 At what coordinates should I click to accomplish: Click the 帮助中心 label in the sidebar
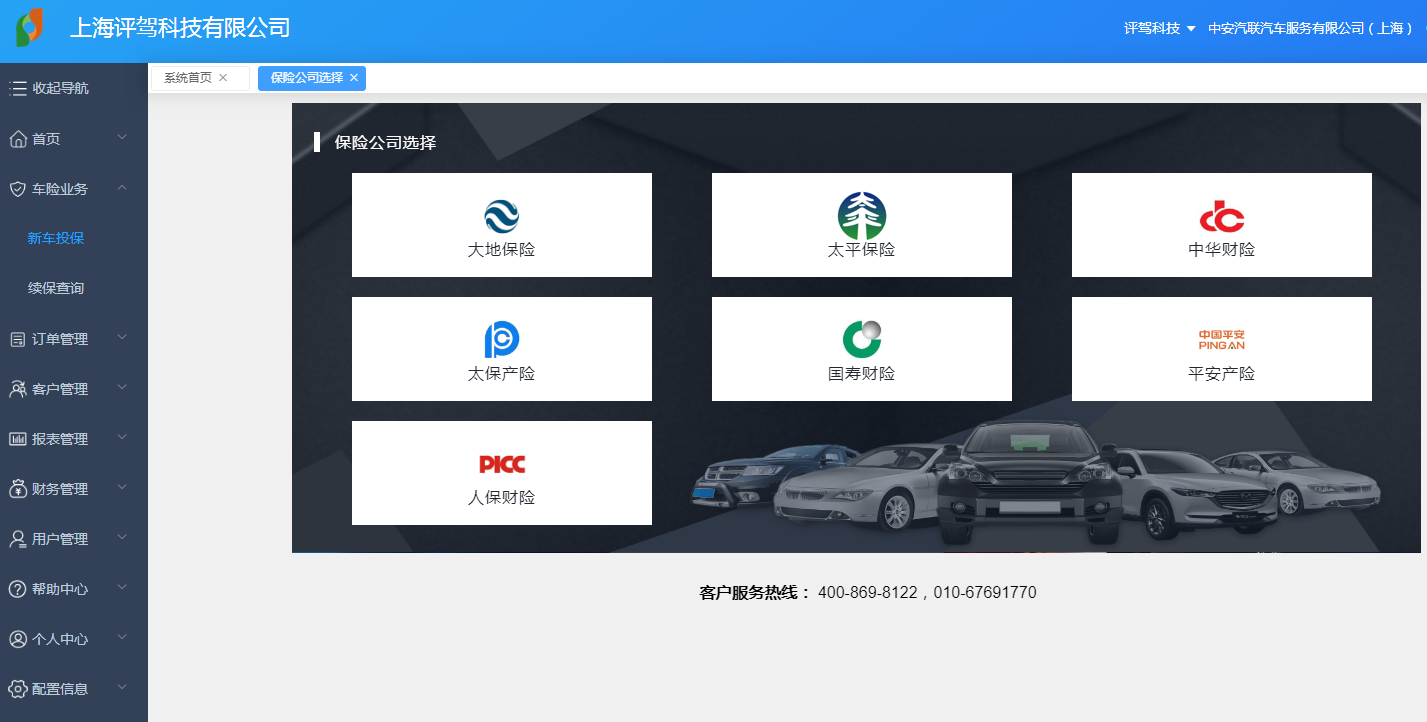pyautogui.click(x=60, y=589)
